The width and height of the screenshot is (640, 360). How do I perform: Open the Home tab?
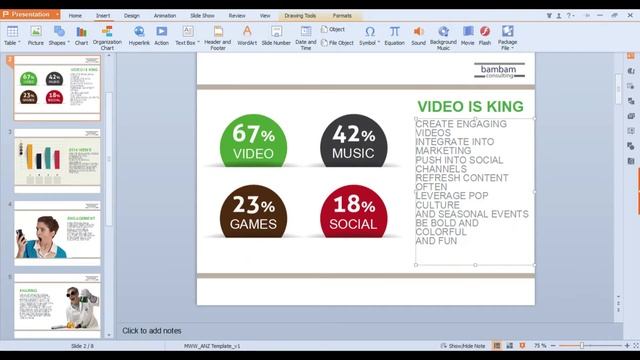[x=75, y=16]
